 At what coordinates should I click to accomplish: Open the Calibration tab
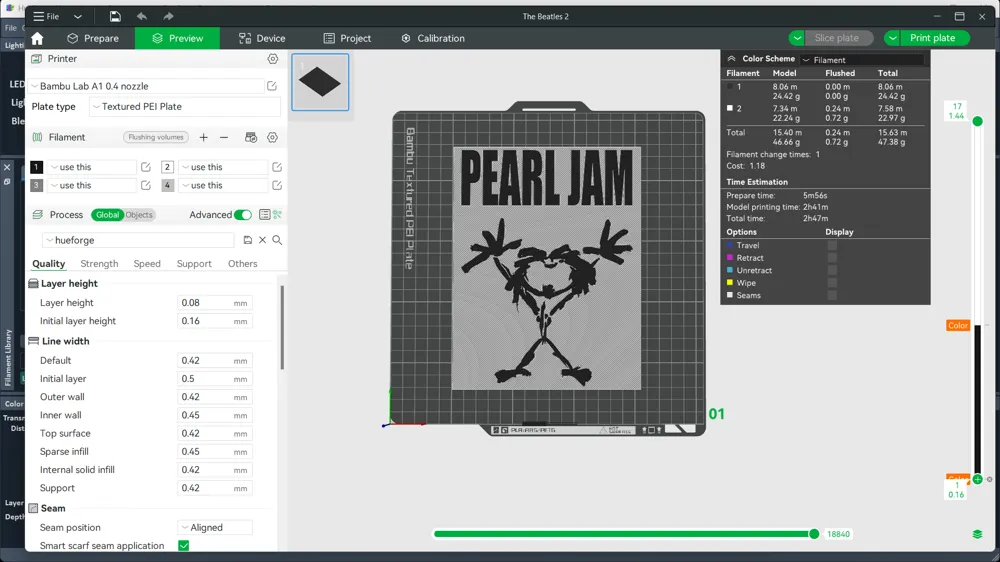433,38
